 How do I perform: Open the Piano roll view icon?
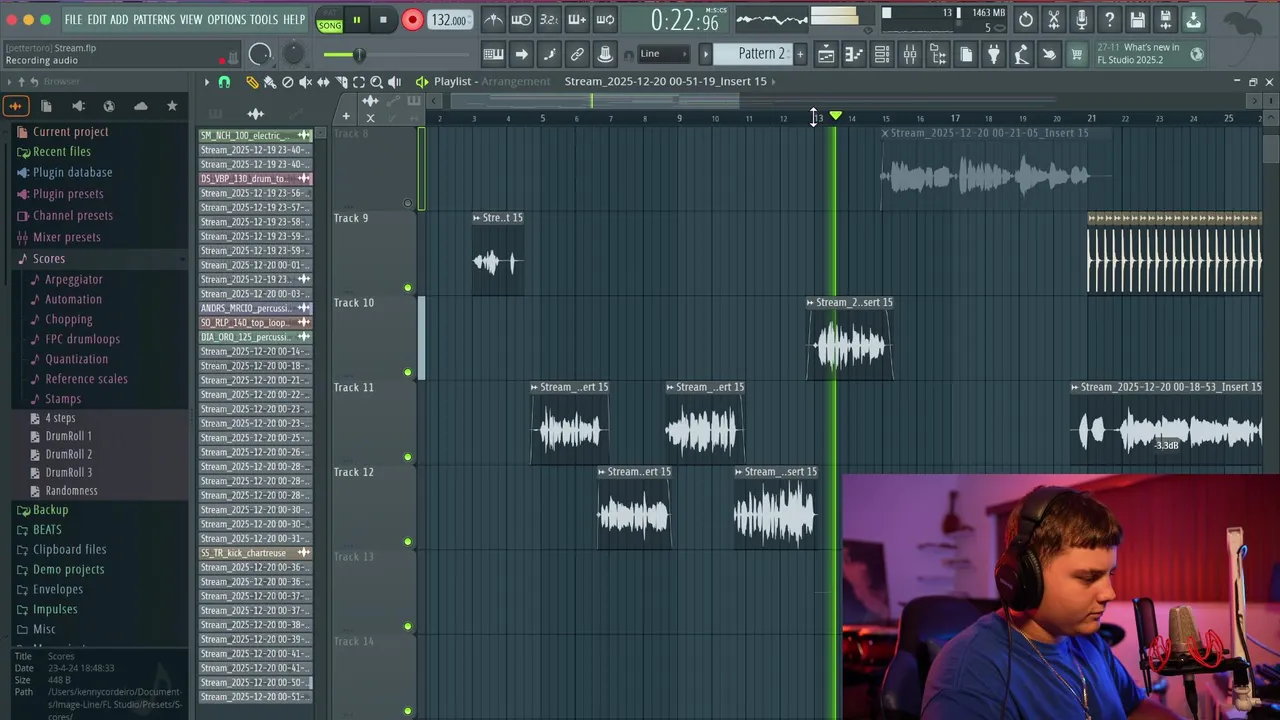854,54
